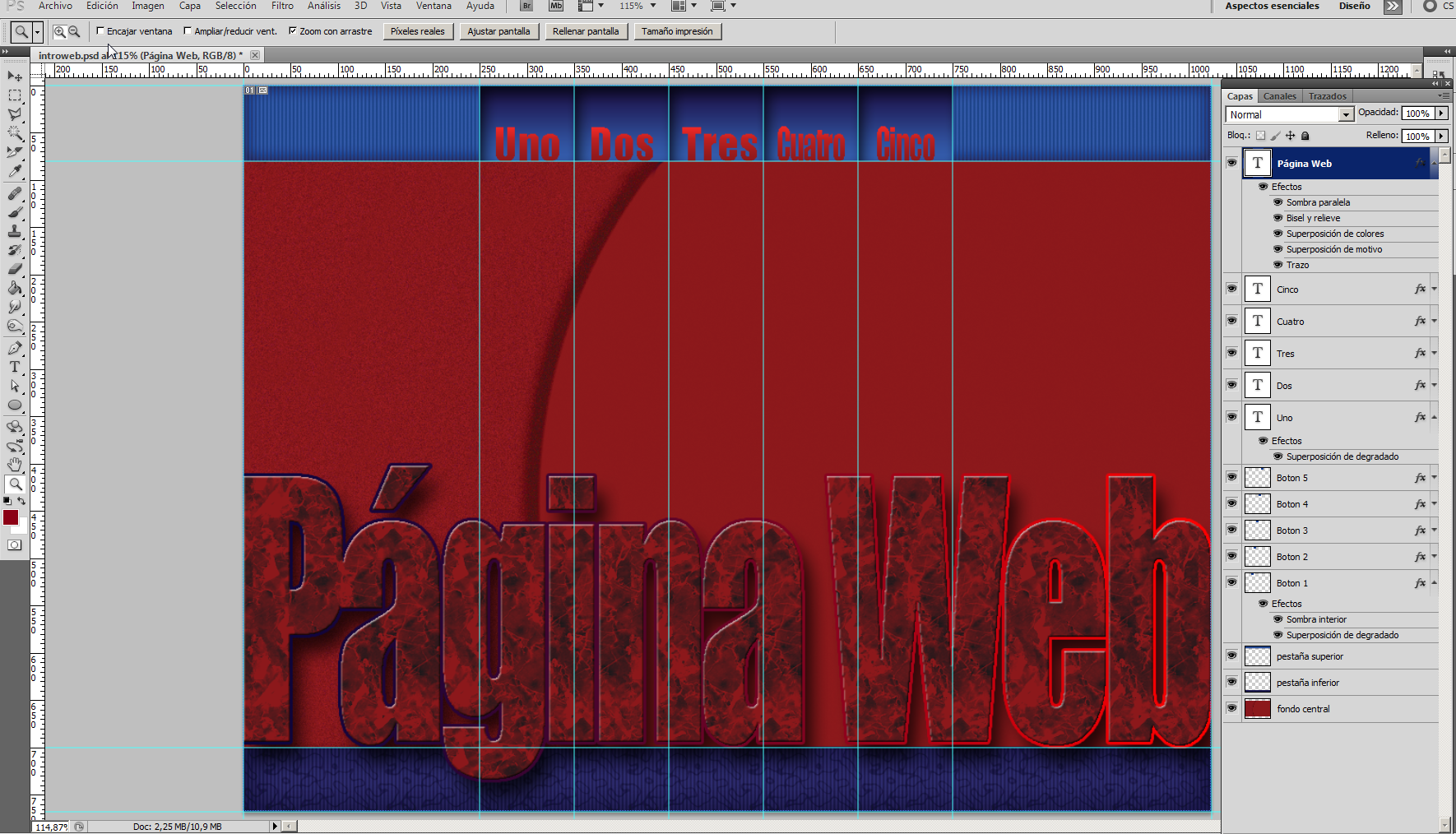Uncheck Zoom con arrastre option
The image size is (1456, 834).
tap(293, 31)
